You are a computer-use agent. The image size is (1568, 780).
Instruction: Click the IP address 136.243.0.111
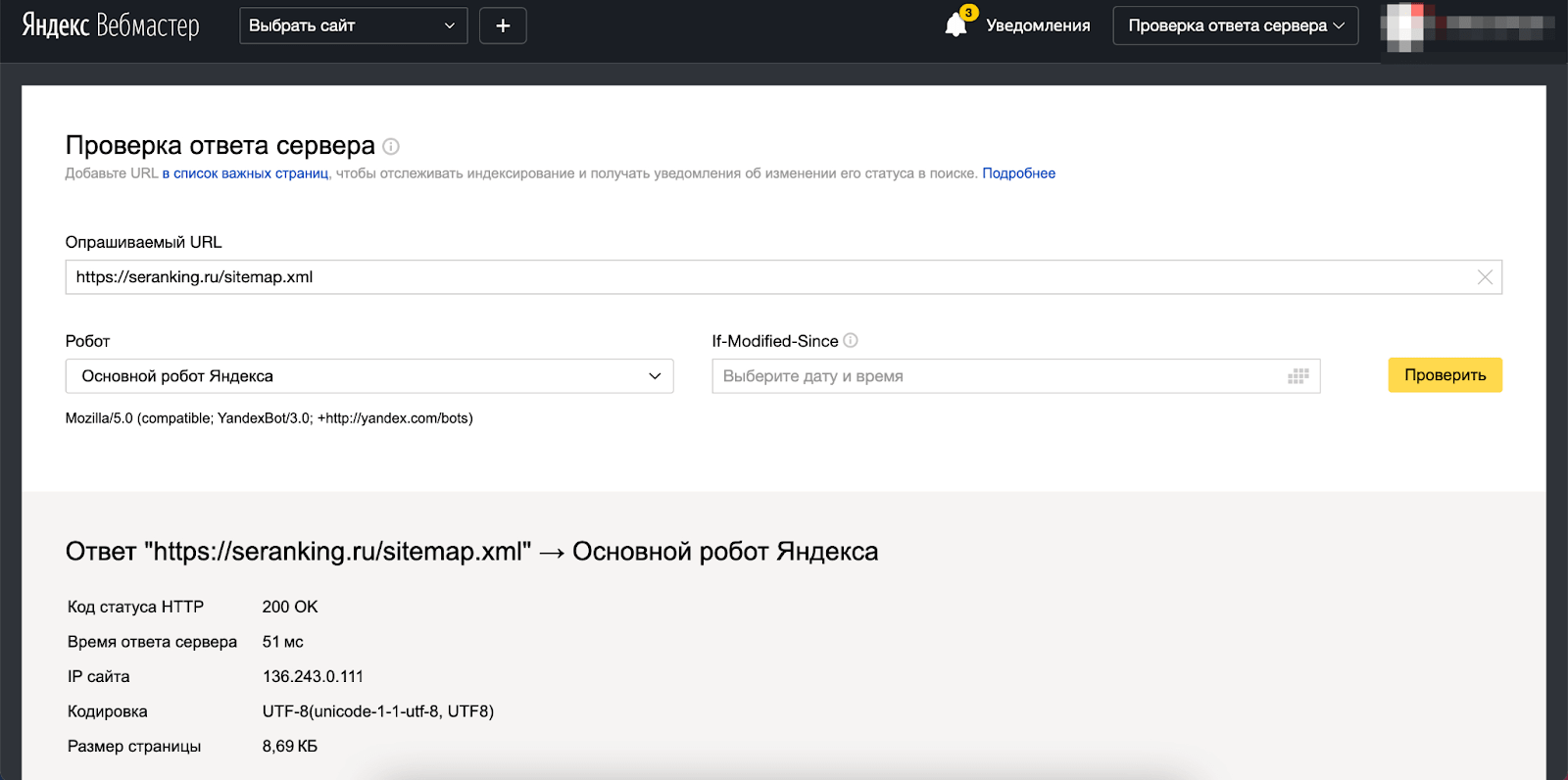pyautogui.click(x=313, y=676)
